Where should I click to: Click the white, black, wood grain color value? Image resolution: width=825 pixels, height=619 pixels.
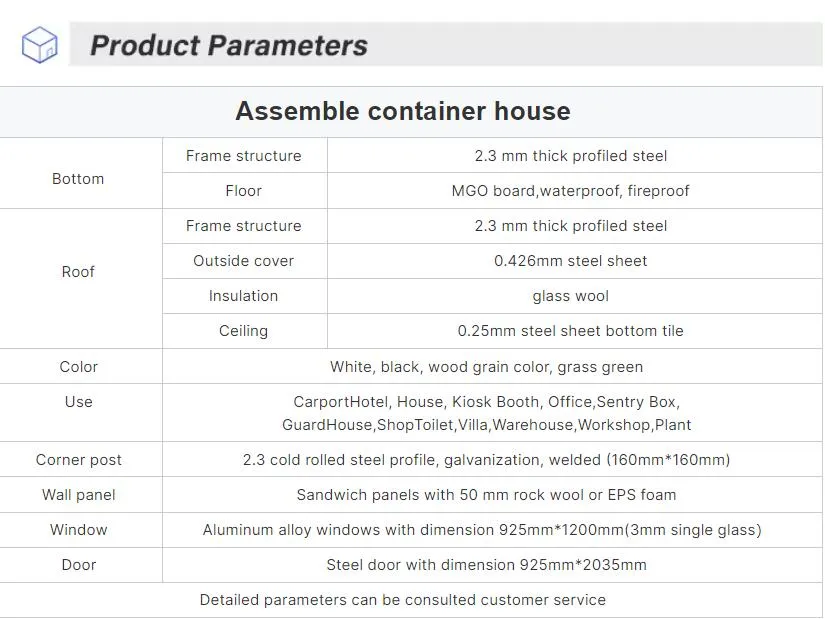486,367
